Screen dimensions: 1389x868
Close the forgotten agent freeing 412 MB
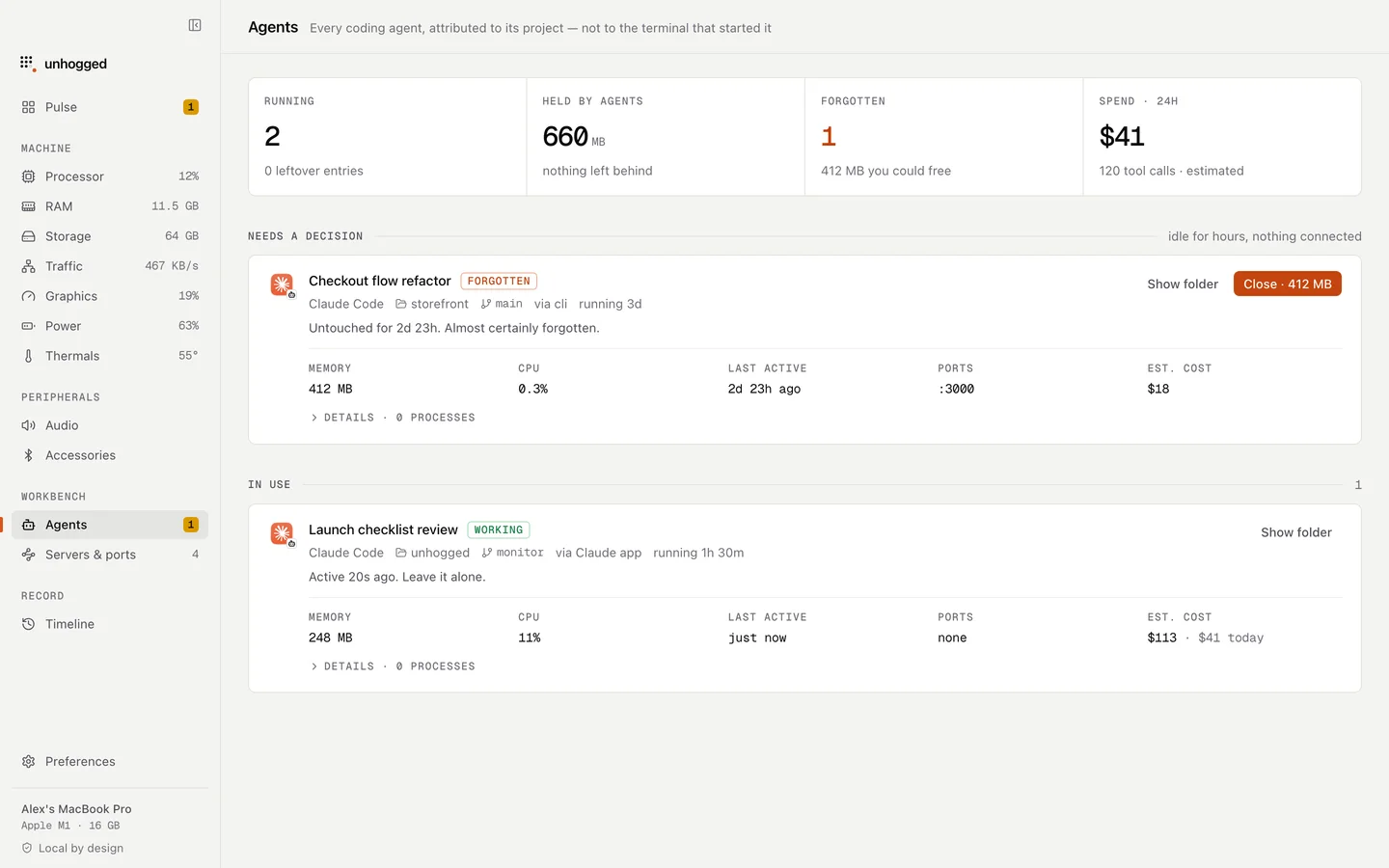[x=1287, y=284]
